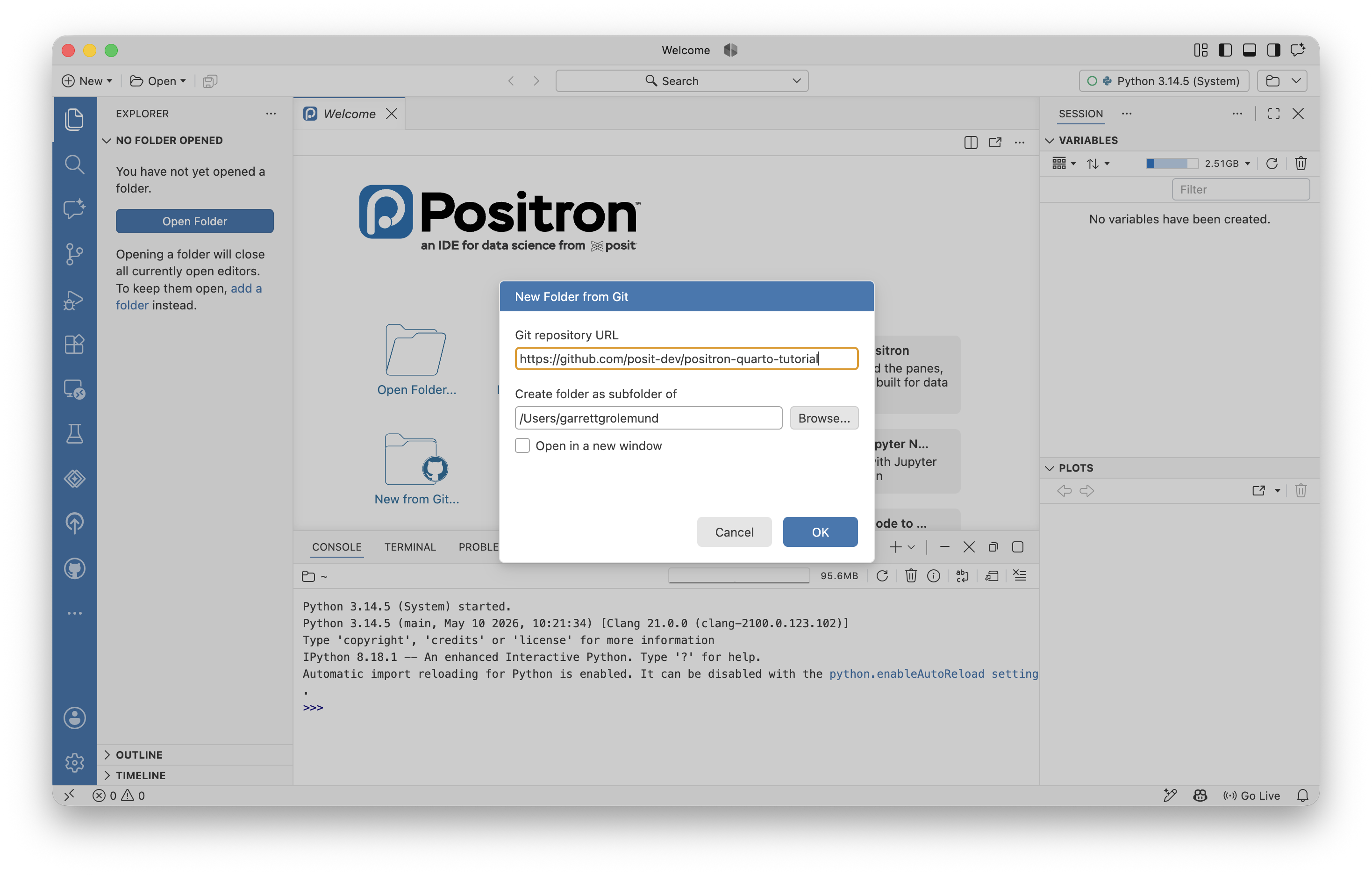Open the Manage gear settings icon
The image size is (1372, 875).
pyautogui.click(x=75, y=763)
